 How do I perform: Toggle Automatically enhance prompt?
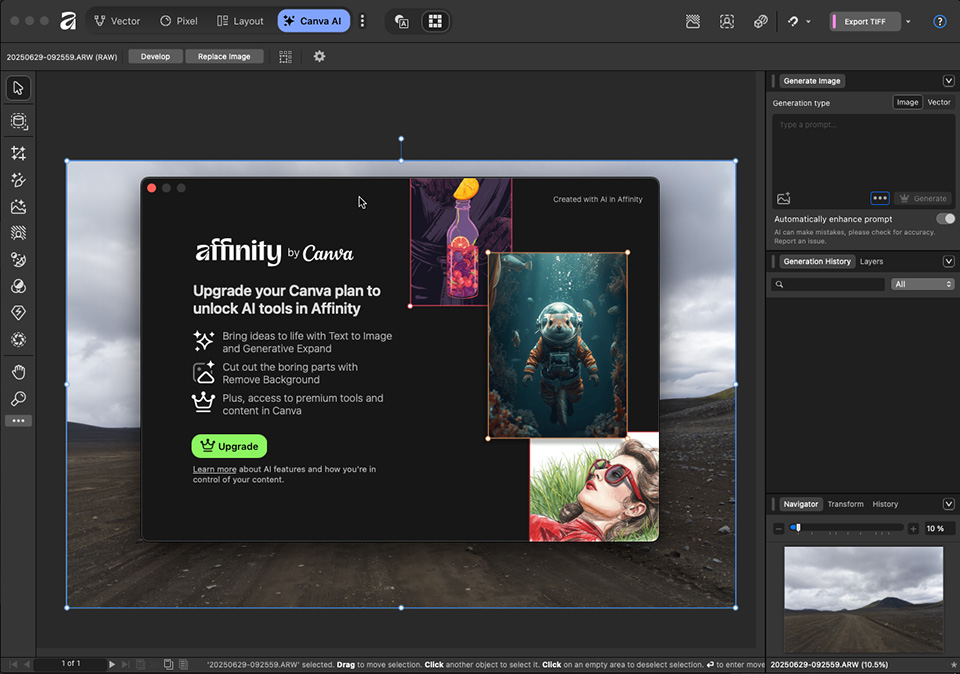click(x=945, y=218)
